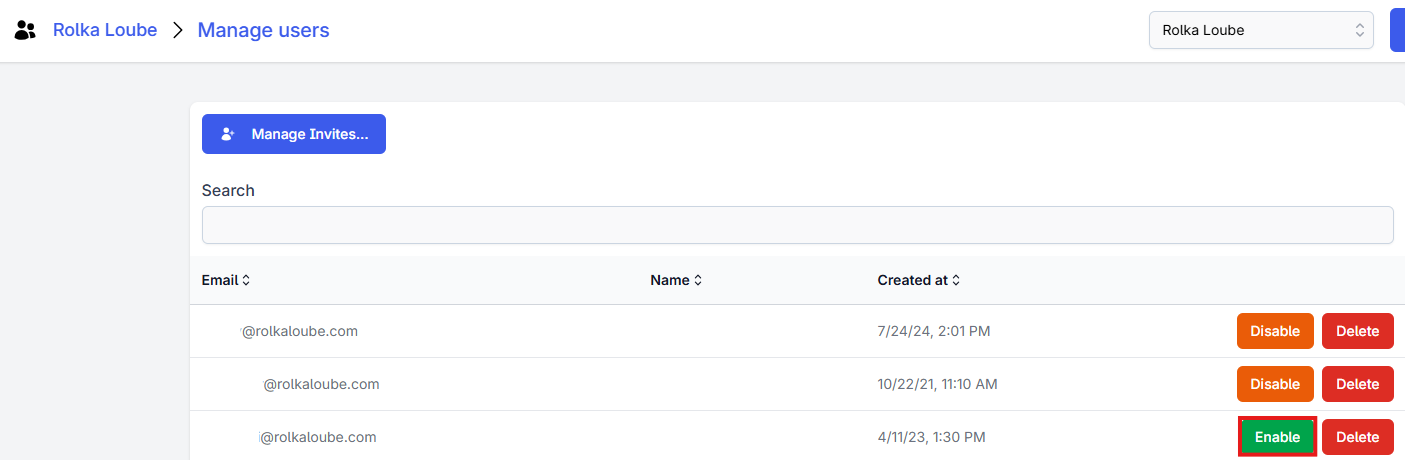Viewport: 1405px width, 460px height.
Task: Click the 4/11/23, 1:30 PM timestamp
Action: click(931, 437)
